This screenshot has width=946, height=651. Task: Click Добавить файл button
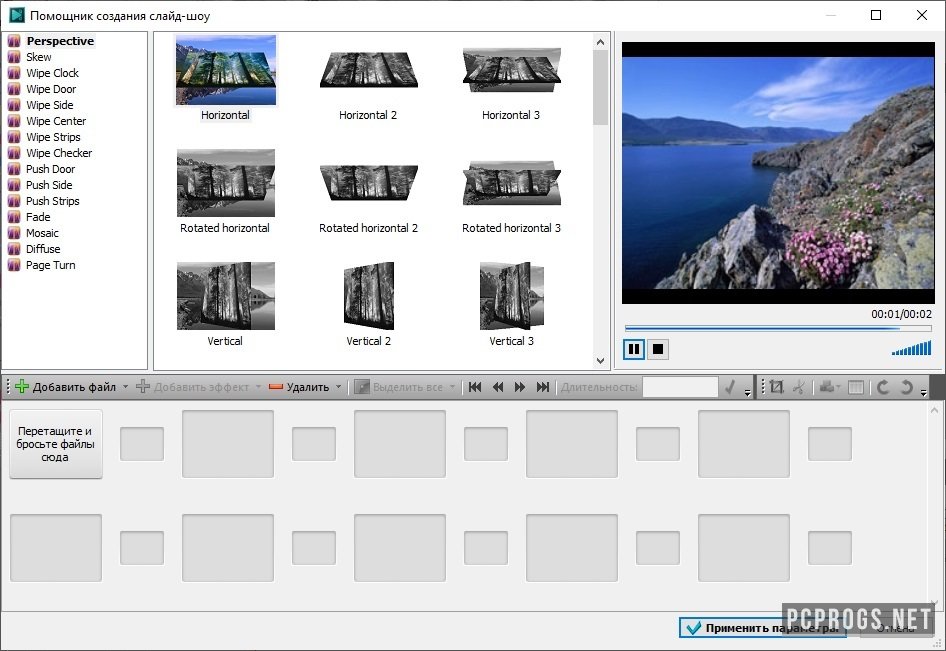pos(65,387)
